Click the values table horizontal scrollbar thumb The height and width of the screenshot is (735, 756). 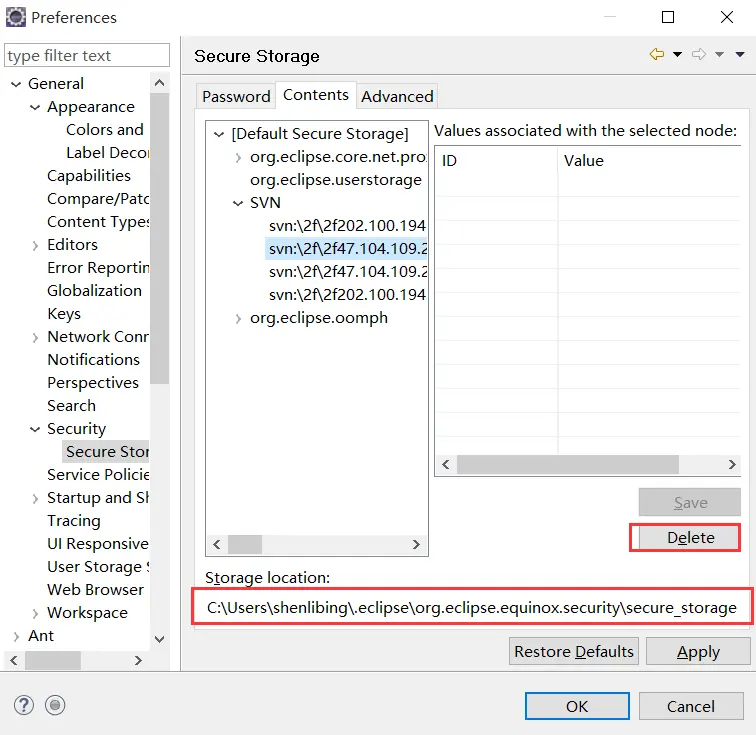(x=567, y=464)
